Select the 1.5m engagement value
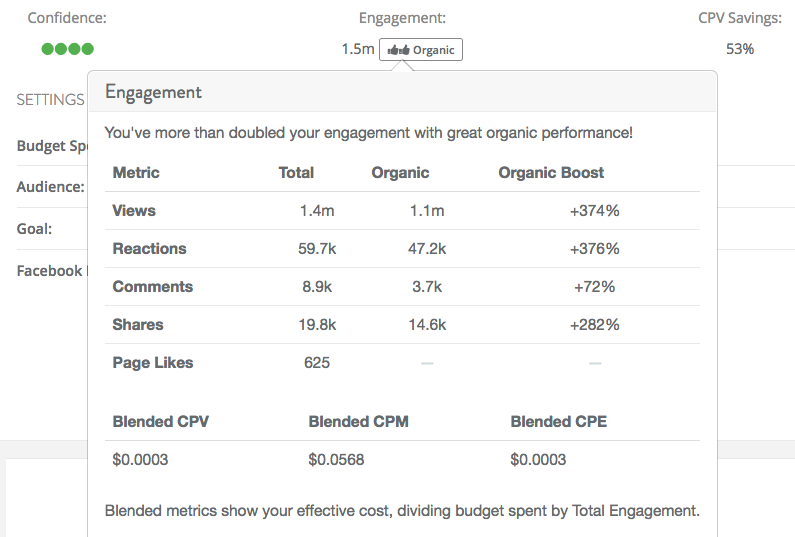The height and width of the screenshot is (537, 795). pyautogui.click(x=358, y=49)
